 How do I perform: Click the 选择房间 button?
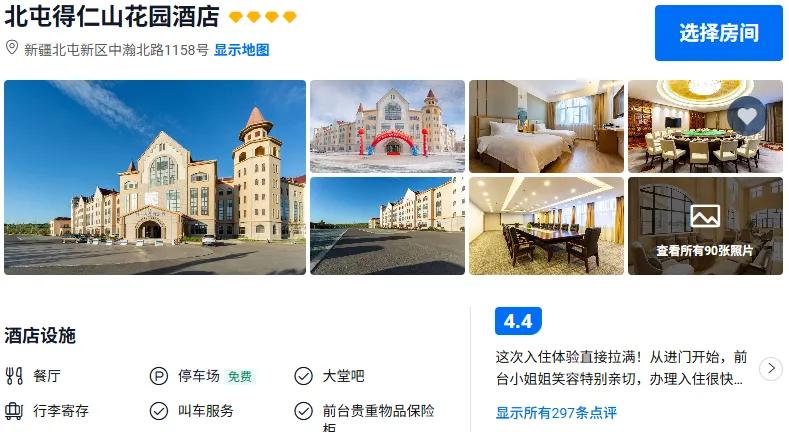tap(719, 33)
